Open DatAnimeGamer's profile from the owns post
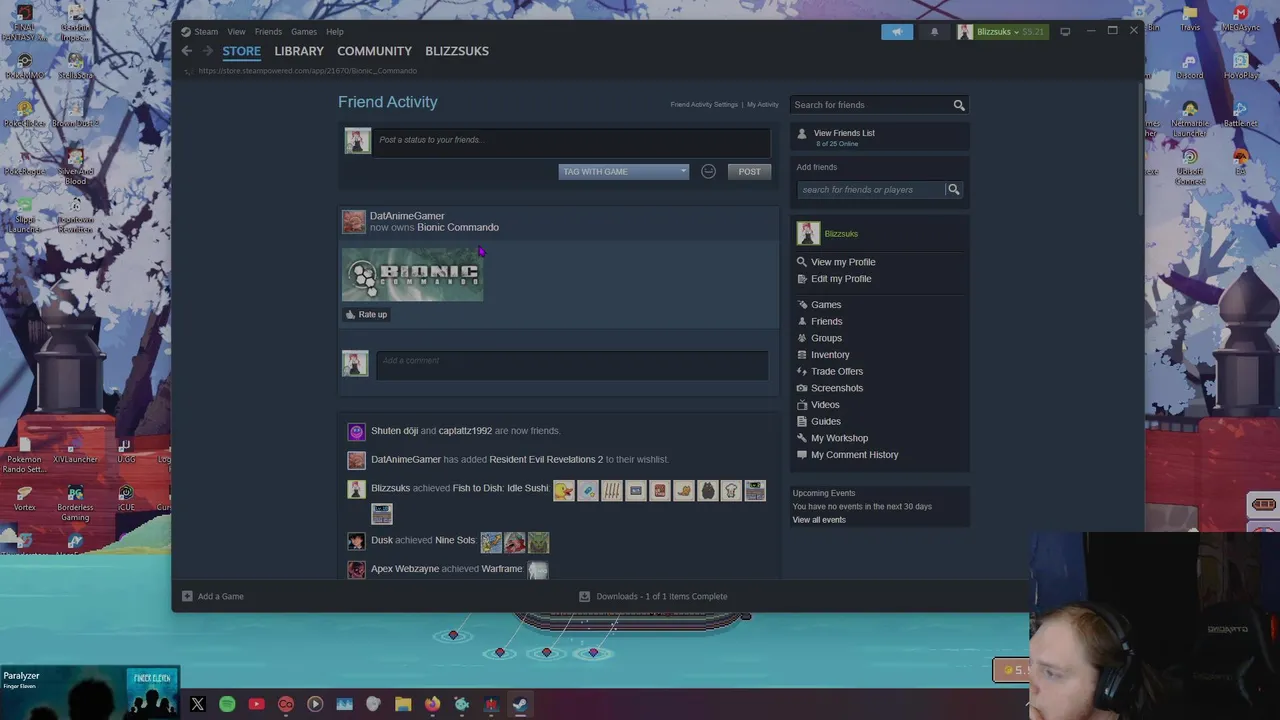This screenshot has height=720, width=1280. [407, 216]
